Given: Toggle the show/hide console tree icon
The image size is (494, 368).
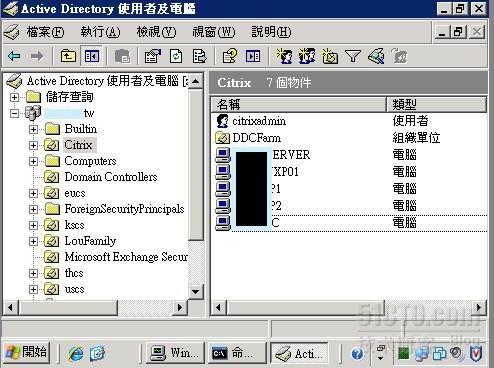Looking at the screenshot, I should 92,56.
